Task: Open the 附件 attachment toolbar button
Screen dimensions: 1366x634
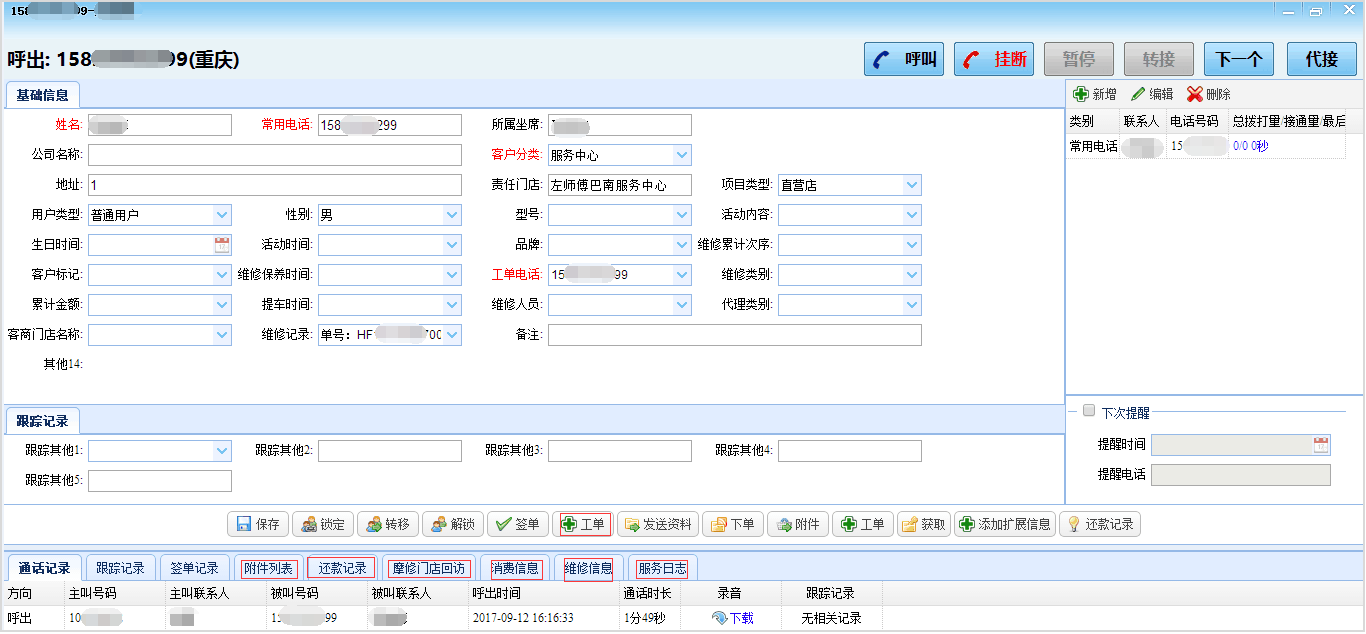Action: (798, 524)
